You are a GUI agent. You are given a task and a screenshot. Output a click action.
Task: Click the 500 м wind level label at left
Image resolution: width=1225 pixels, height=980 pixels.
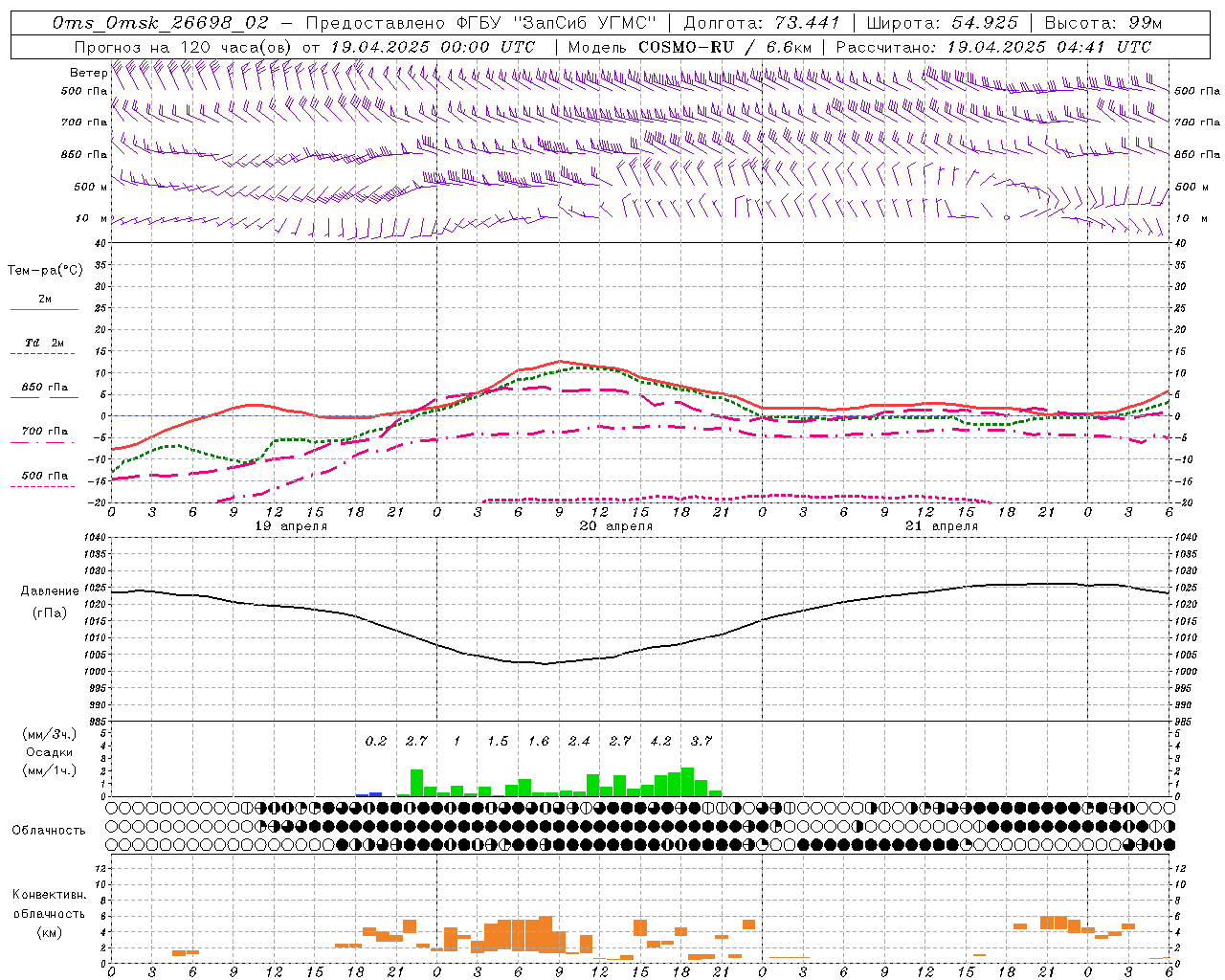pyautogui.click(x=91, y=187)
